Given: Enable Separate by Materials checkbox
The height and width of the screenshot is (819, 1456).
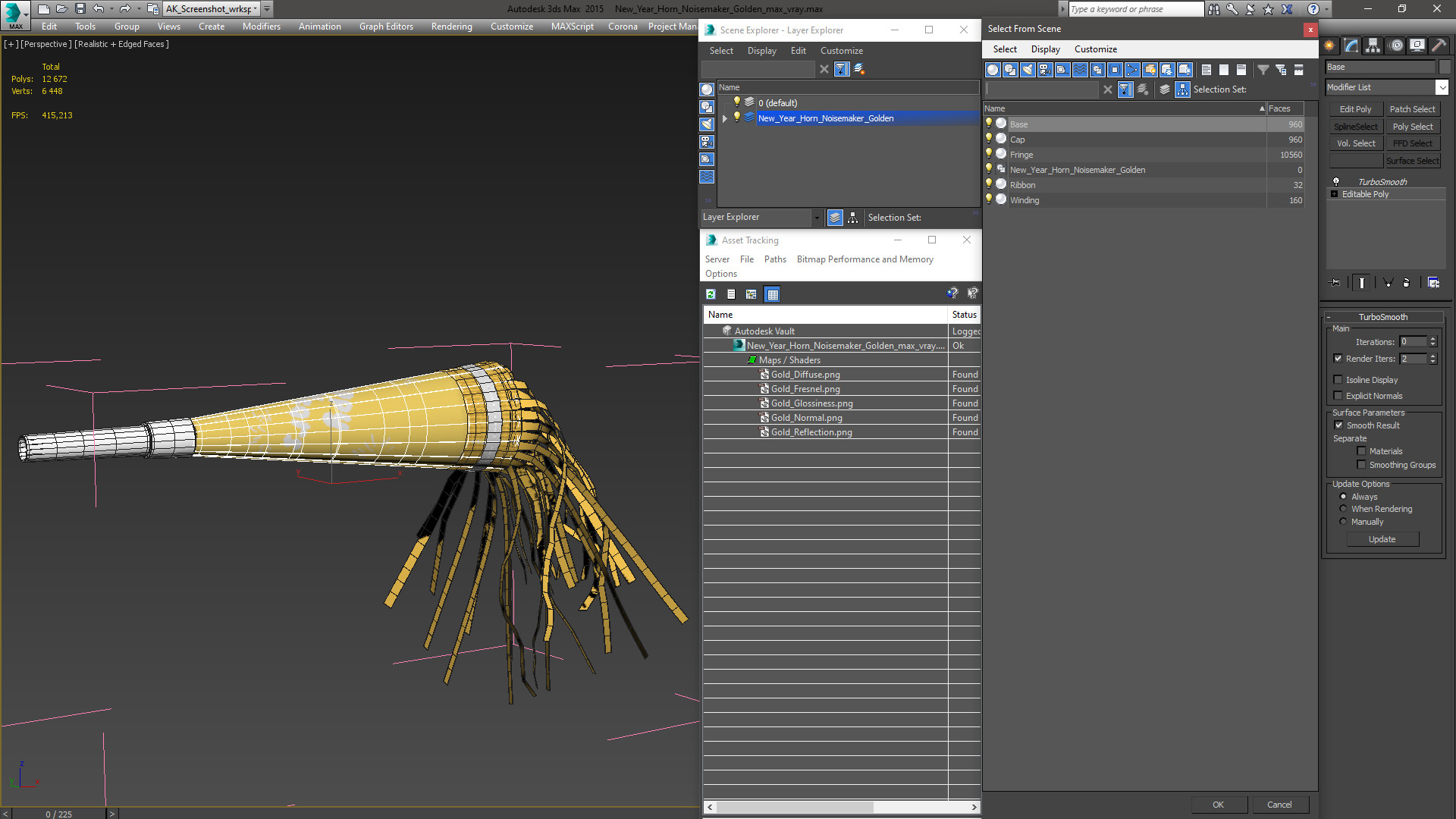Looking at the screenshot, I should [x=1361, y=451].
